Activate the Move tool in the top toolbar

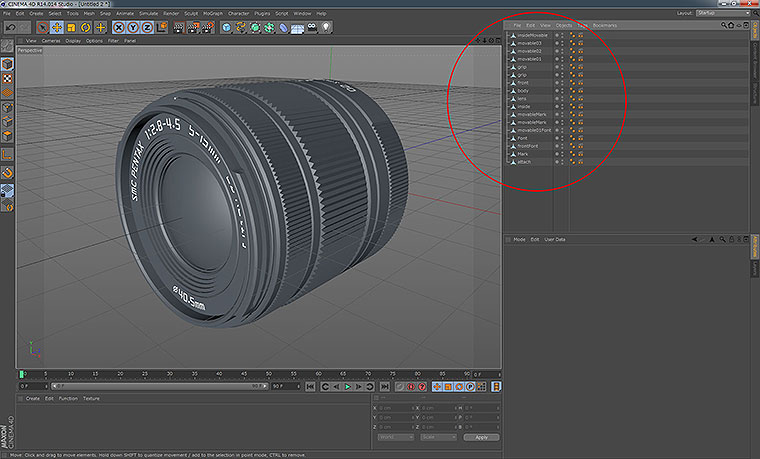pyautogui.click(x=57, y=28)
